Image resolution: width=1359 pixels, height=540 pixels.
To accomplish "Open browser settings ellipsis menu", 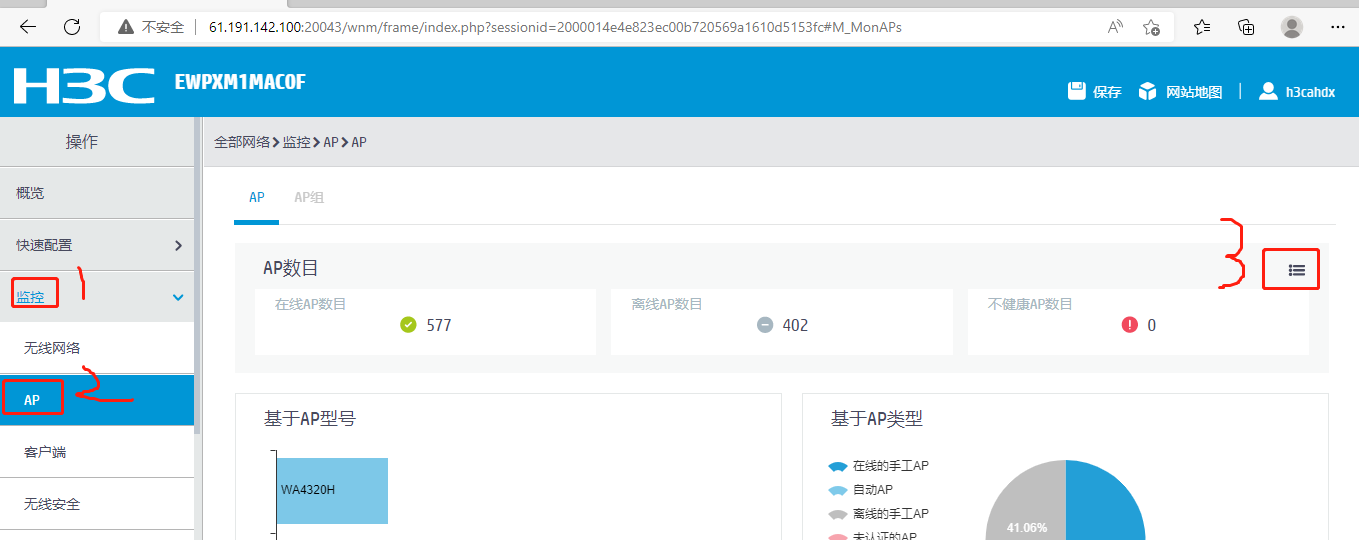I will coord(1337,27).
